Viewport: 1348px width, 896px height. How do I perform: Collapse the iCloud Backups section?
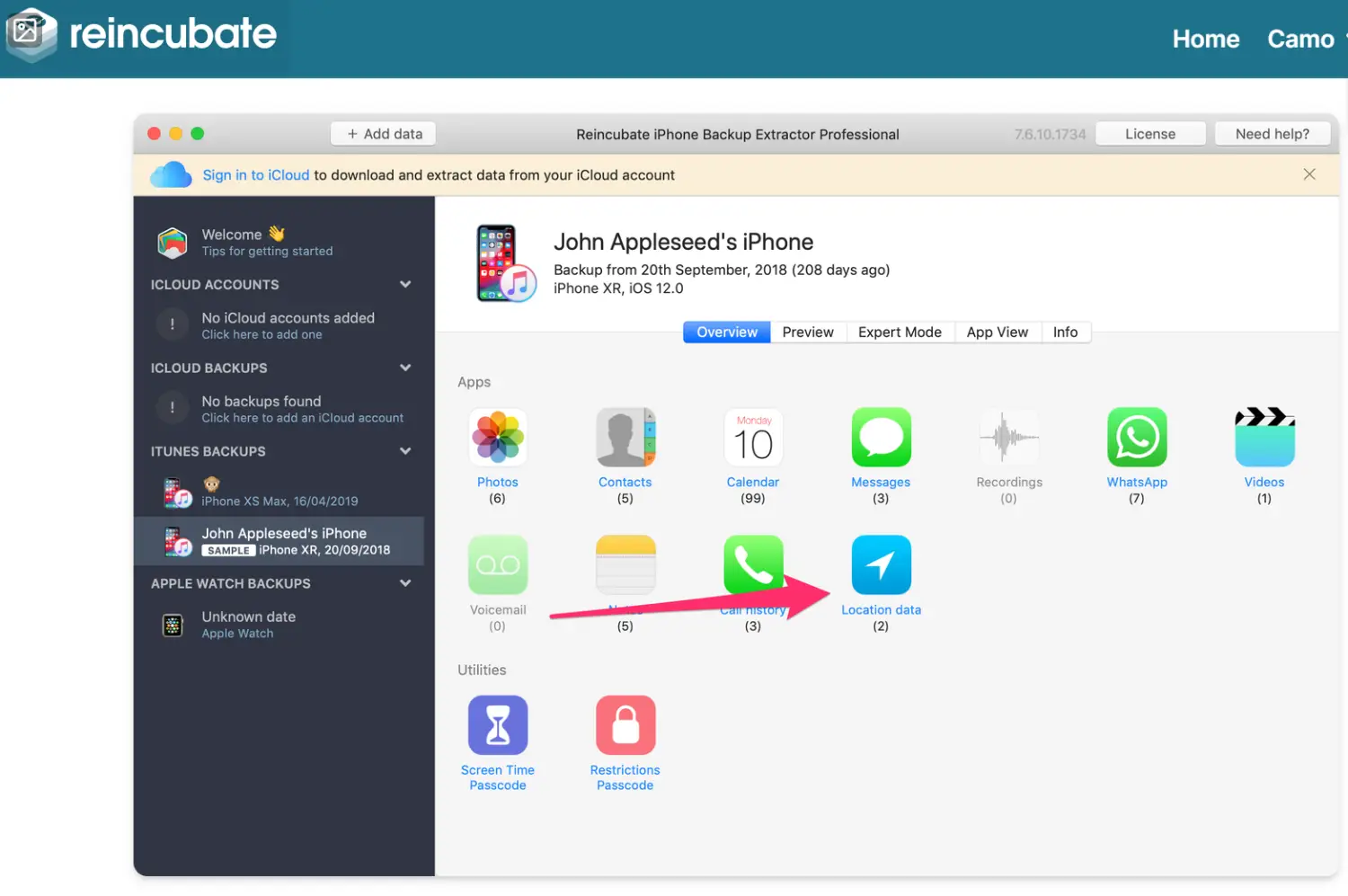pyautogui.click(x=405, y=368)
